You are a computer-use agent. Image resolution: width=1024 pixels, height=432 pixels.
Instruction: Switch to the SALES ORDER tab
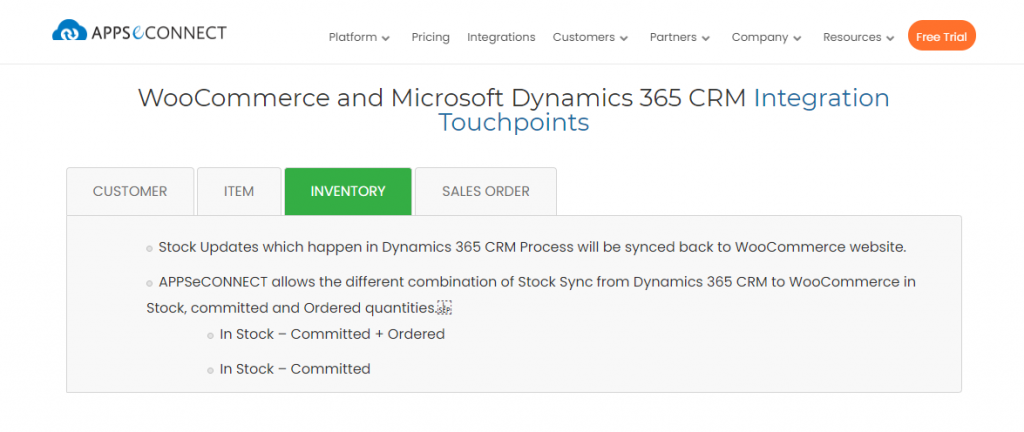point(486,191)
